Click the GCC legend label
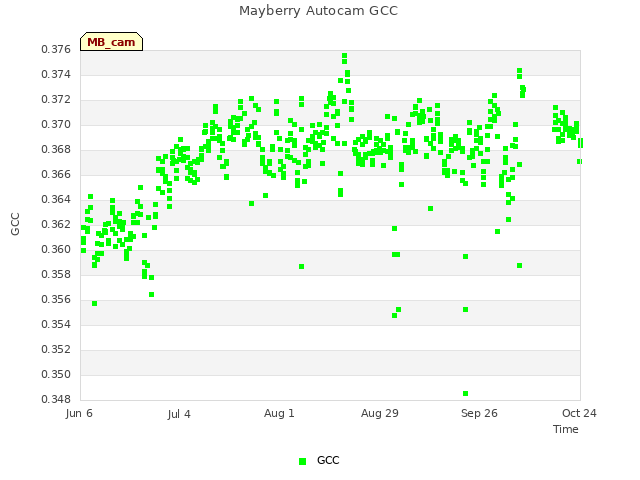 tap(328, 460)
